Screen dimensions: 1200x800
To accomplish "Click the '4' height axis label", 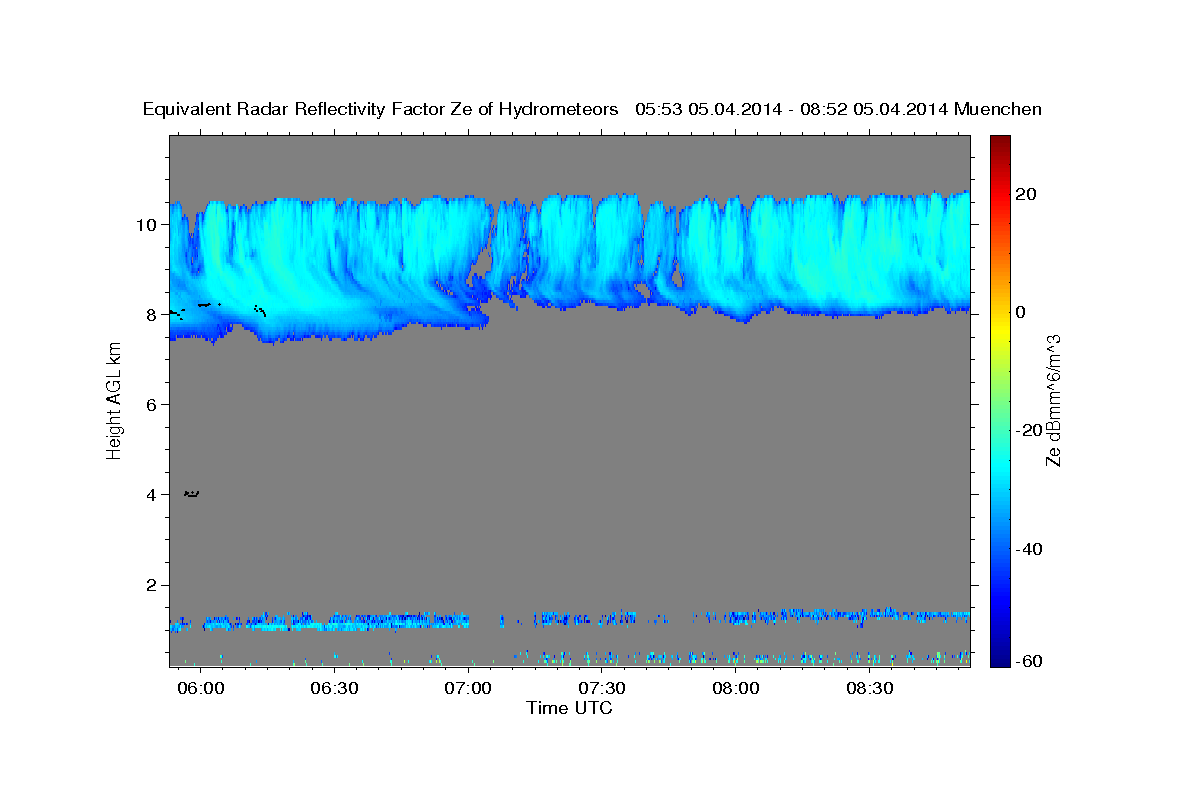I will click(x=151, y=495).
